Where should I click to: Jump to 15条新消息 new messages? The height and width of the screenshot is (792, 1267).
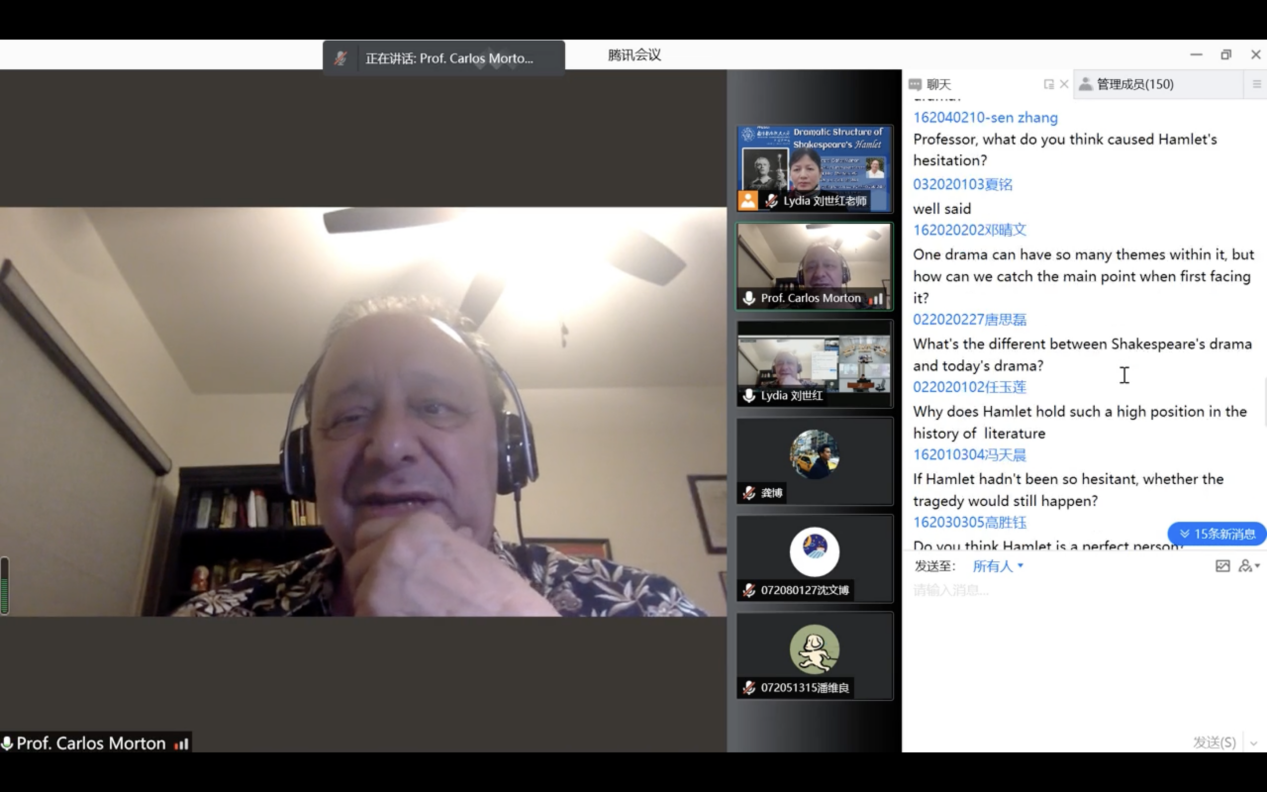point(1216,534)
